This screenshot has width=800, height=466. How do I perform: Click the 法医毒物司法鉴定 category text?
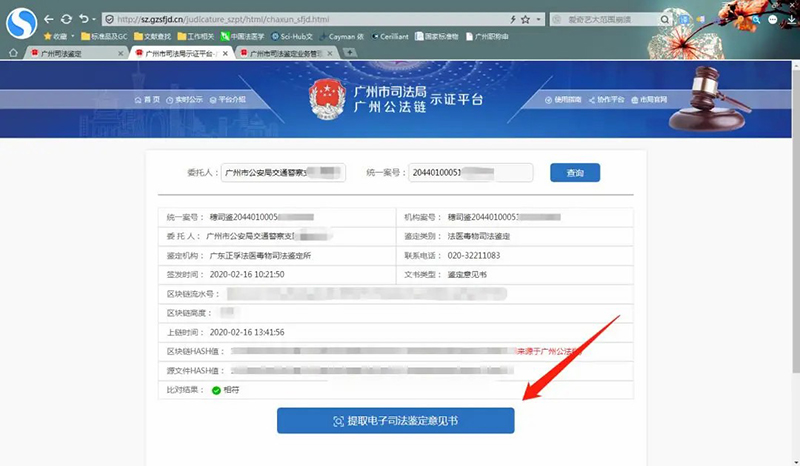pyautogui.click(x=479, y=236)
